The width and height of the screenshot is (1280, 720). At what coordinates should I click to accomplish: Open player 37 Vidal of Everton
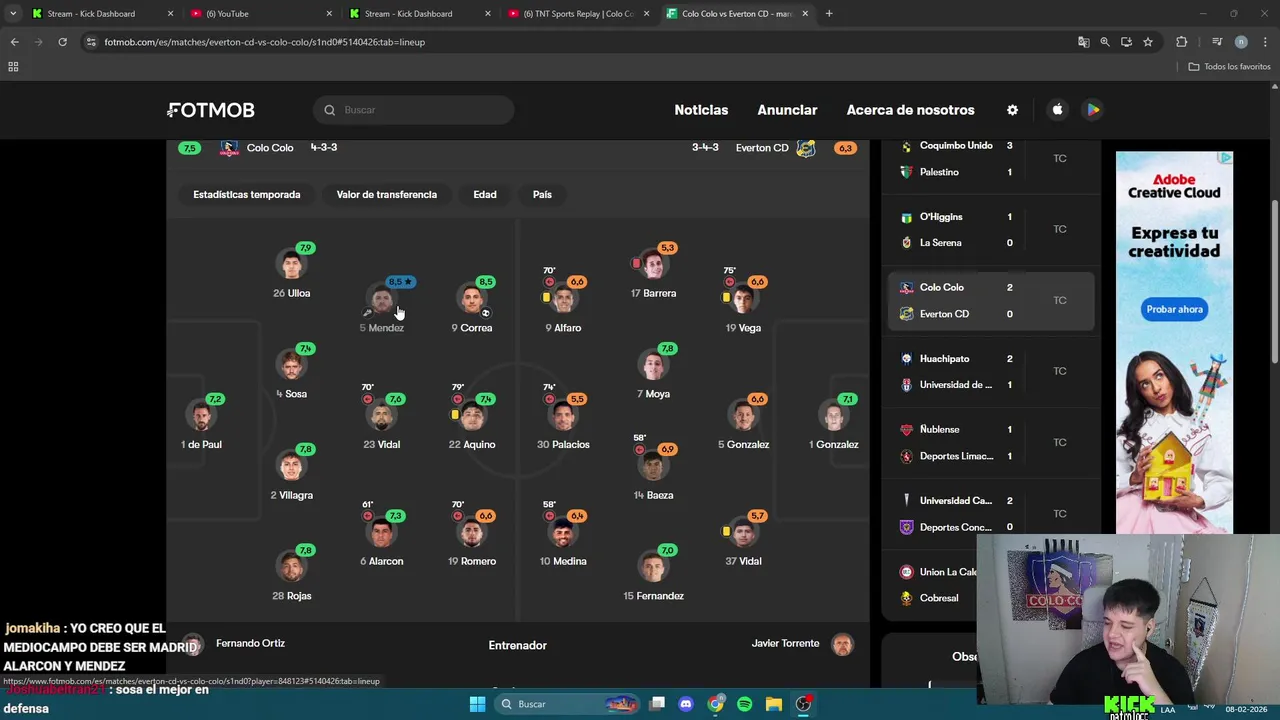pos(743,538)
